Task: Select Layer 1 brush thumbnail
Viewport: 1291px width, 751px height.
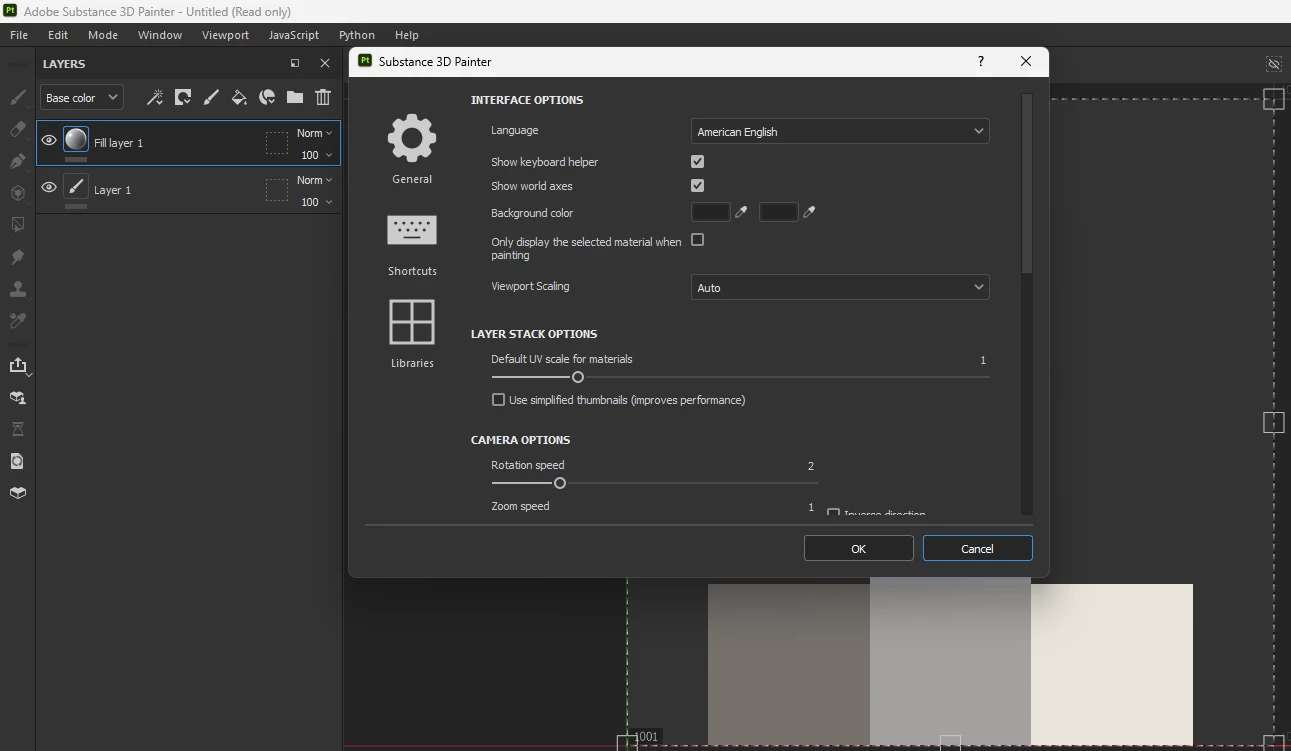Action: click(76, 186)
